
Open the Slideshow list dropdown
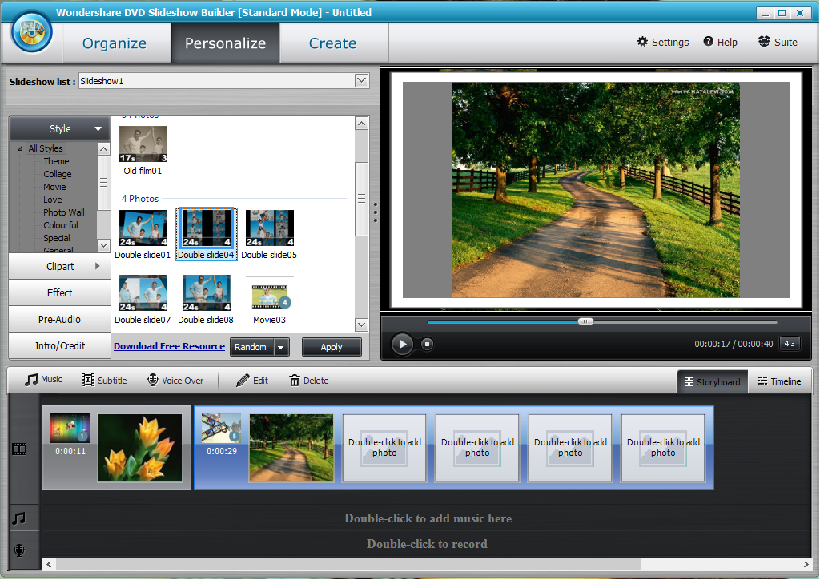pyautogui.click(x=361, y=80)
